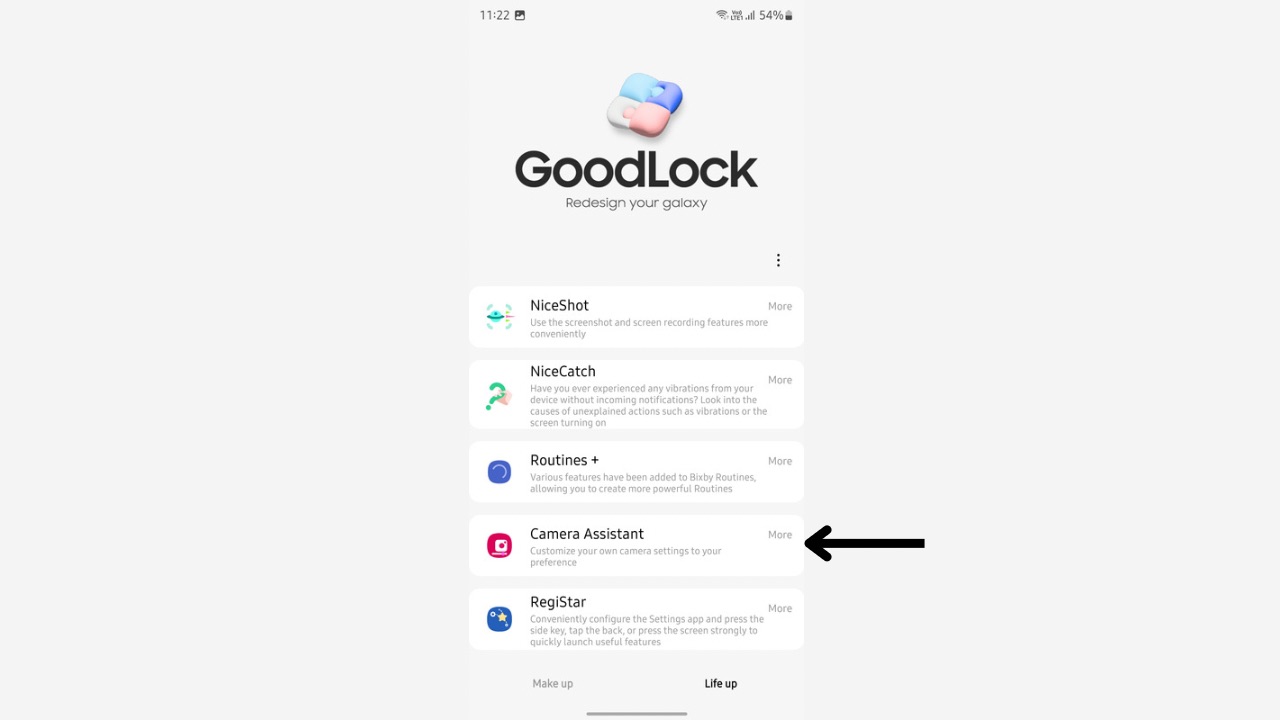Expand More for NiceShot
This screenshot has height=720, width=1280.
pyautogui.click(x=780, y=307)
